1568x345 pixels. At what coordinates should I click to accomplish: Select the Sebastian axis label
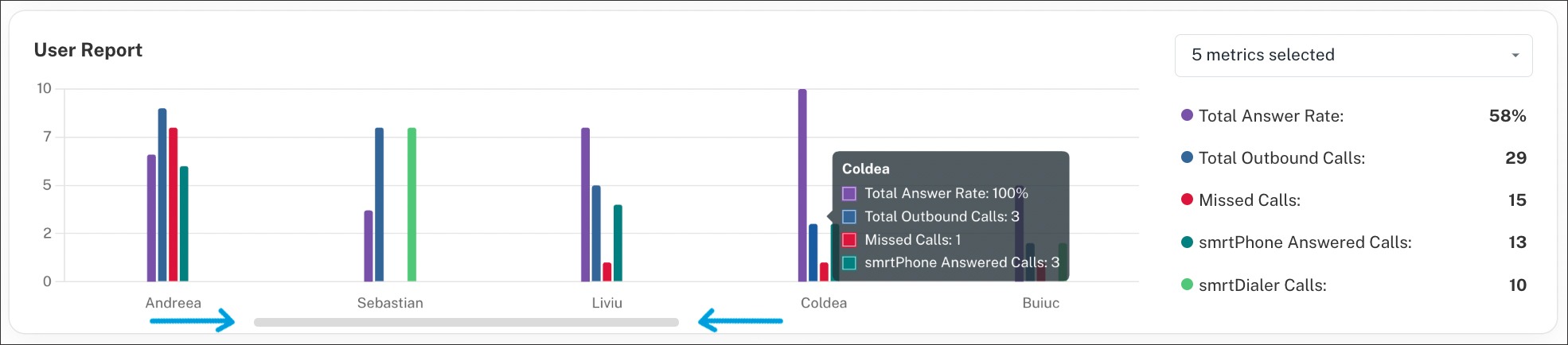[x=390, y=303]
